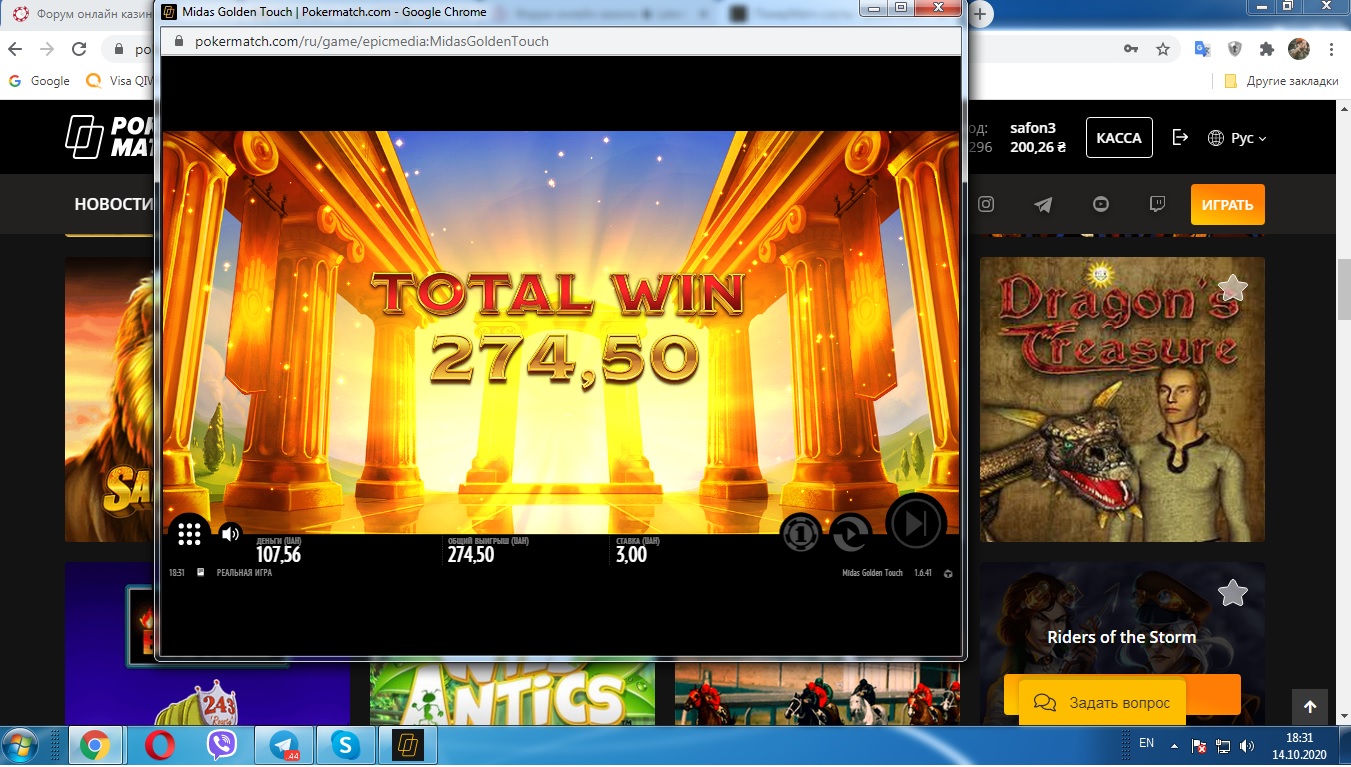Open the Instagram social link
This screenshot has width=1351, height=767.
[x=986, y=205]
